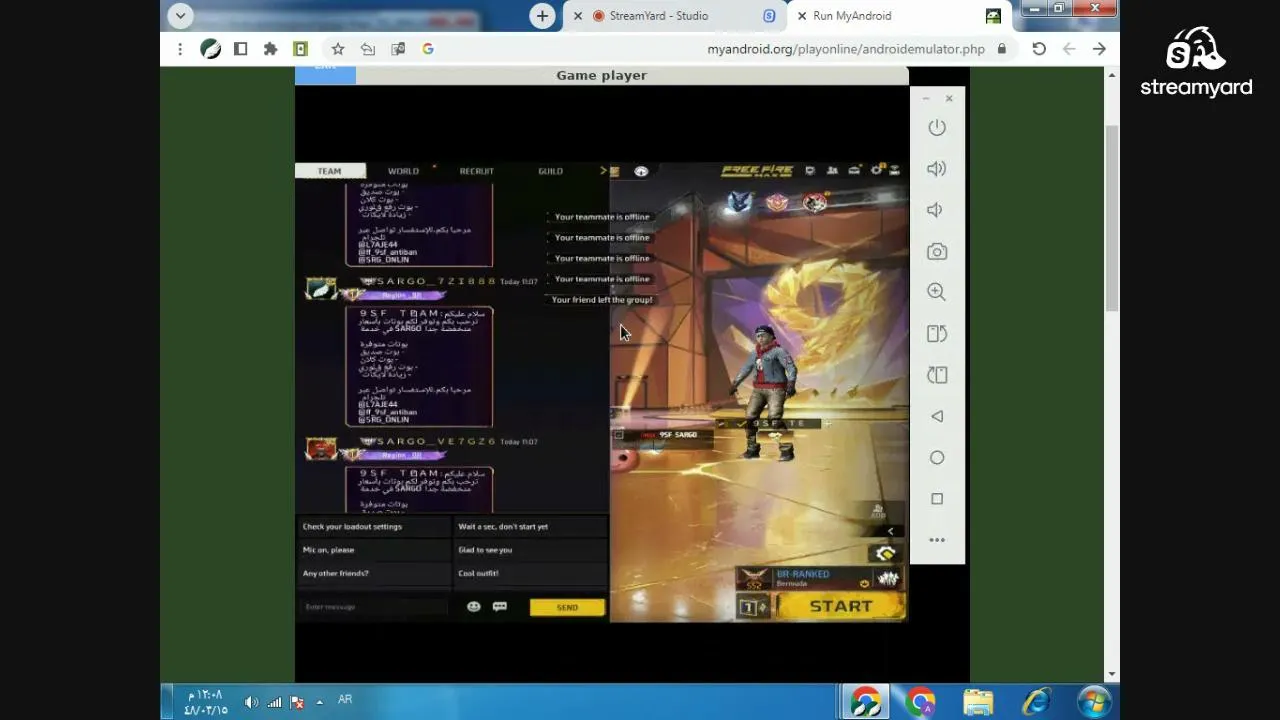
Task: Click the emulator zoom magnifier icon
Action: point(937,292)
